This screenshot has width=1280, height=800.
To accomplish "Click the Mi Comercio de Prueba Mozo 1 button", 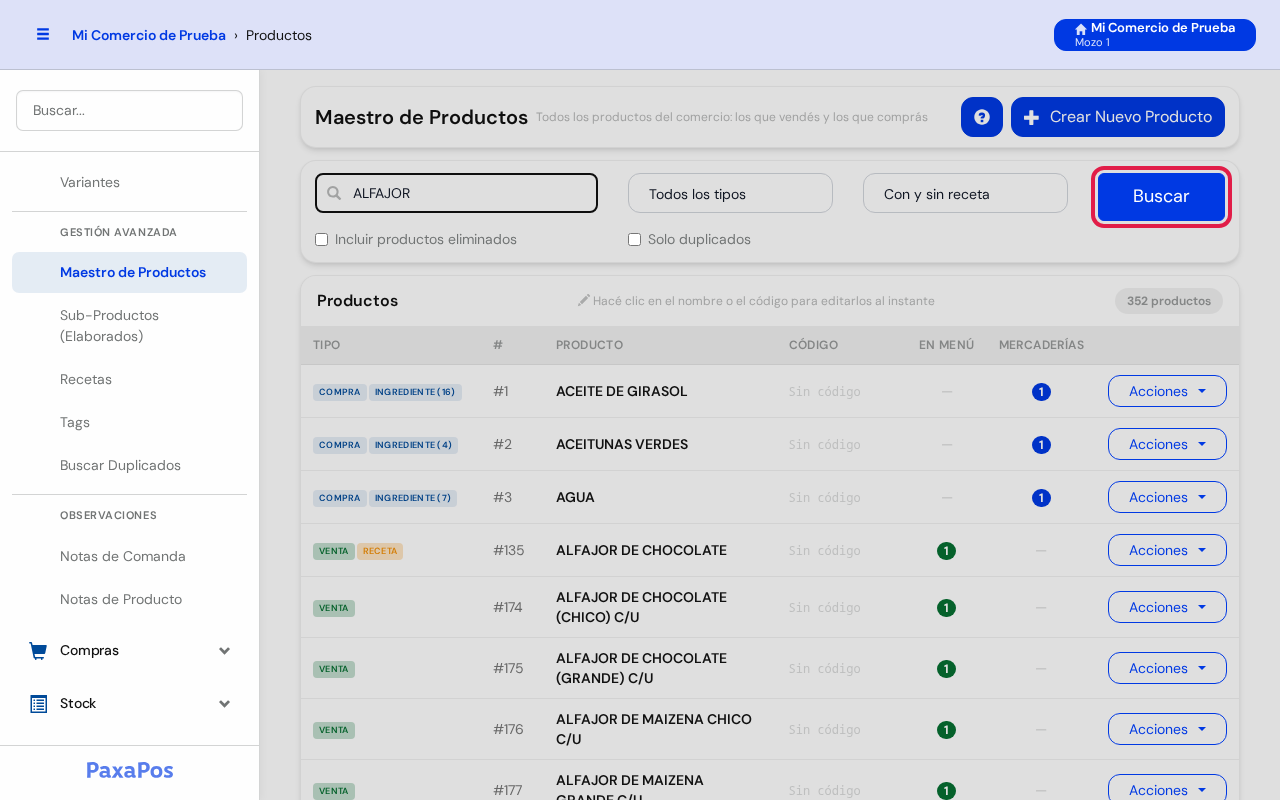I will [x=1155, y=35].
